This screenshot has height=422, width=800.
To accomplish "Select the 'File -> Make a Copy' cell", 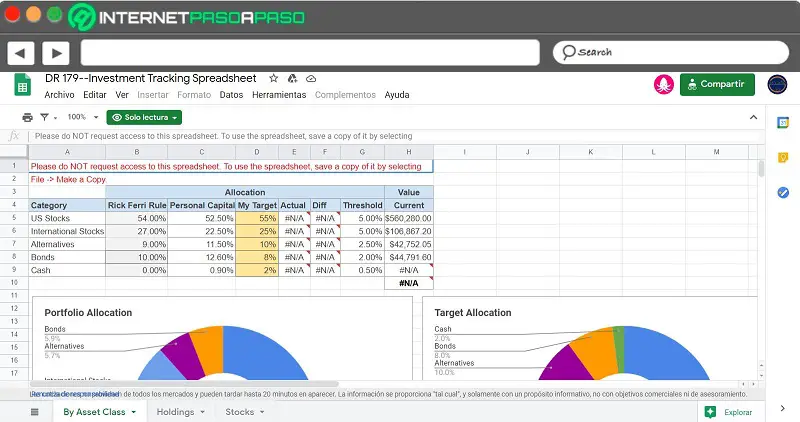I will pyautogui.click(x=68, y=180).
